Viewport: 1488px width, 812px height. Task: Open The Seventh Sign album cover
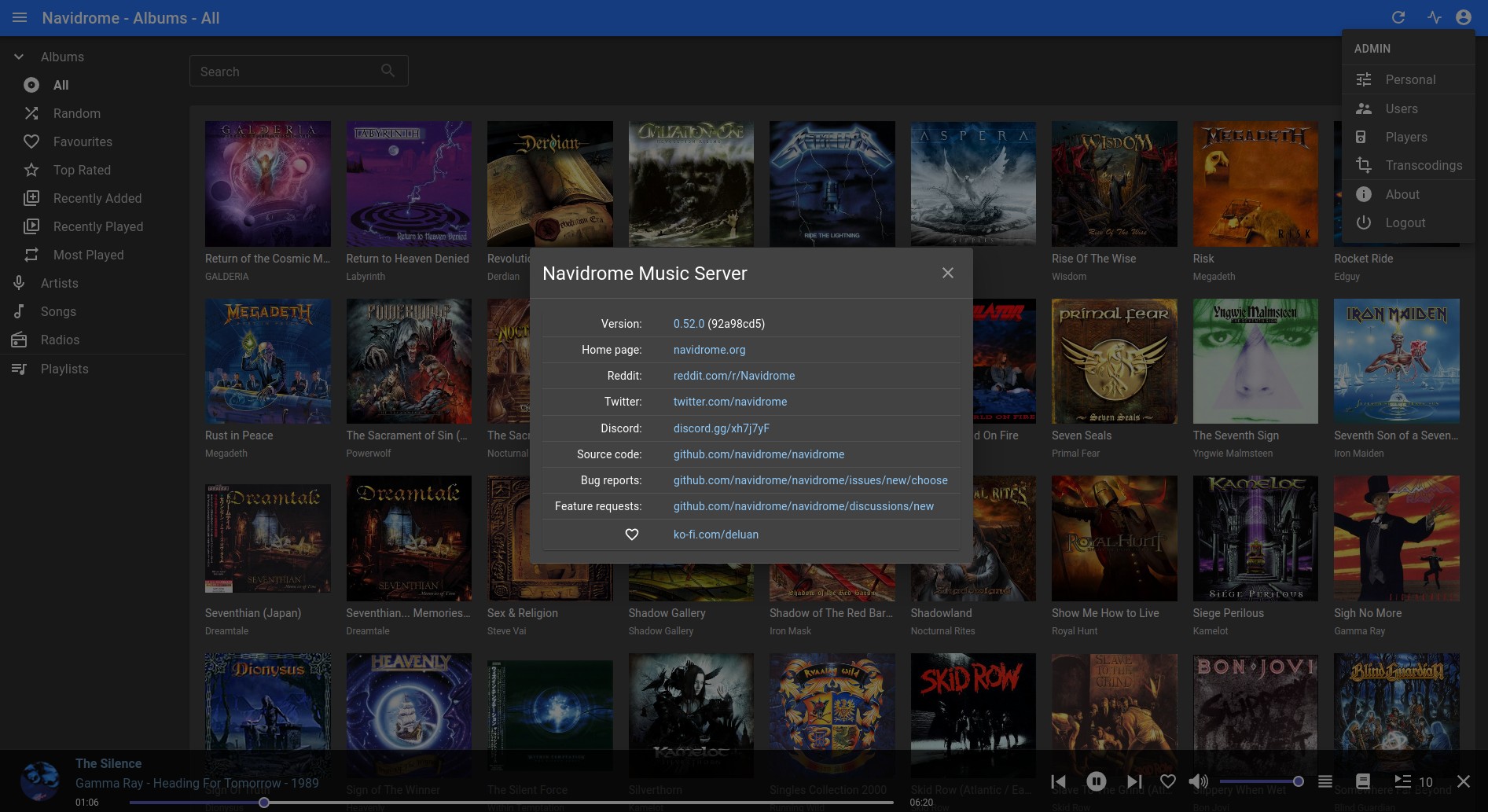click(x=1255, y=361)
